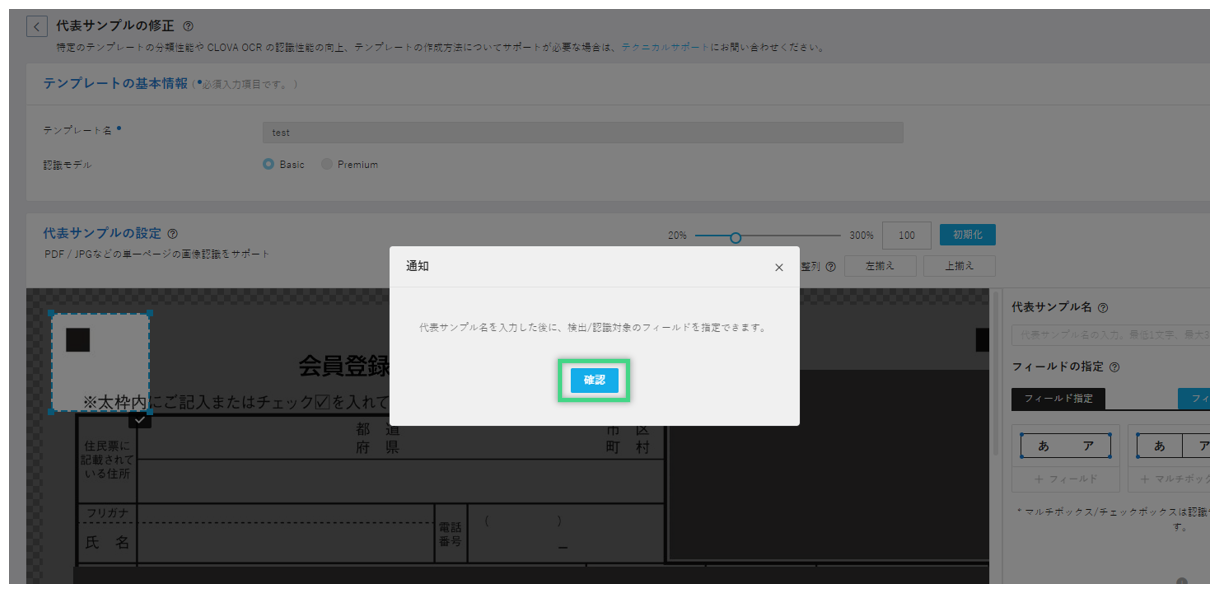The width and height of the screenshot is (1224, 602).
Task: Click 左揃え align left button
Action: click(879, 266)
